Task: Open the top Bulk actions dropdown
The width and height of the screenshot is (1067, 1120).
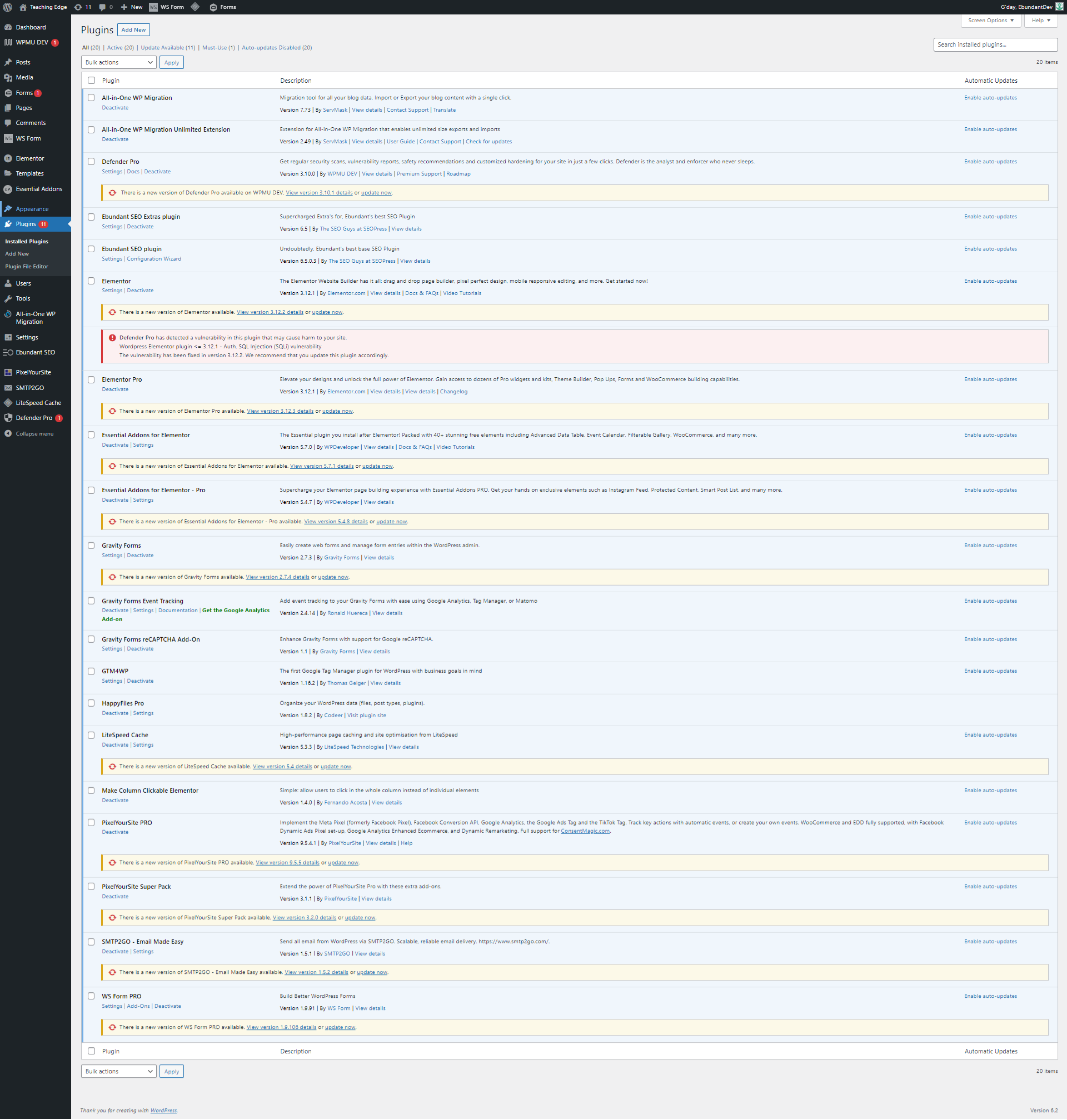Action: tap(118, 63)
